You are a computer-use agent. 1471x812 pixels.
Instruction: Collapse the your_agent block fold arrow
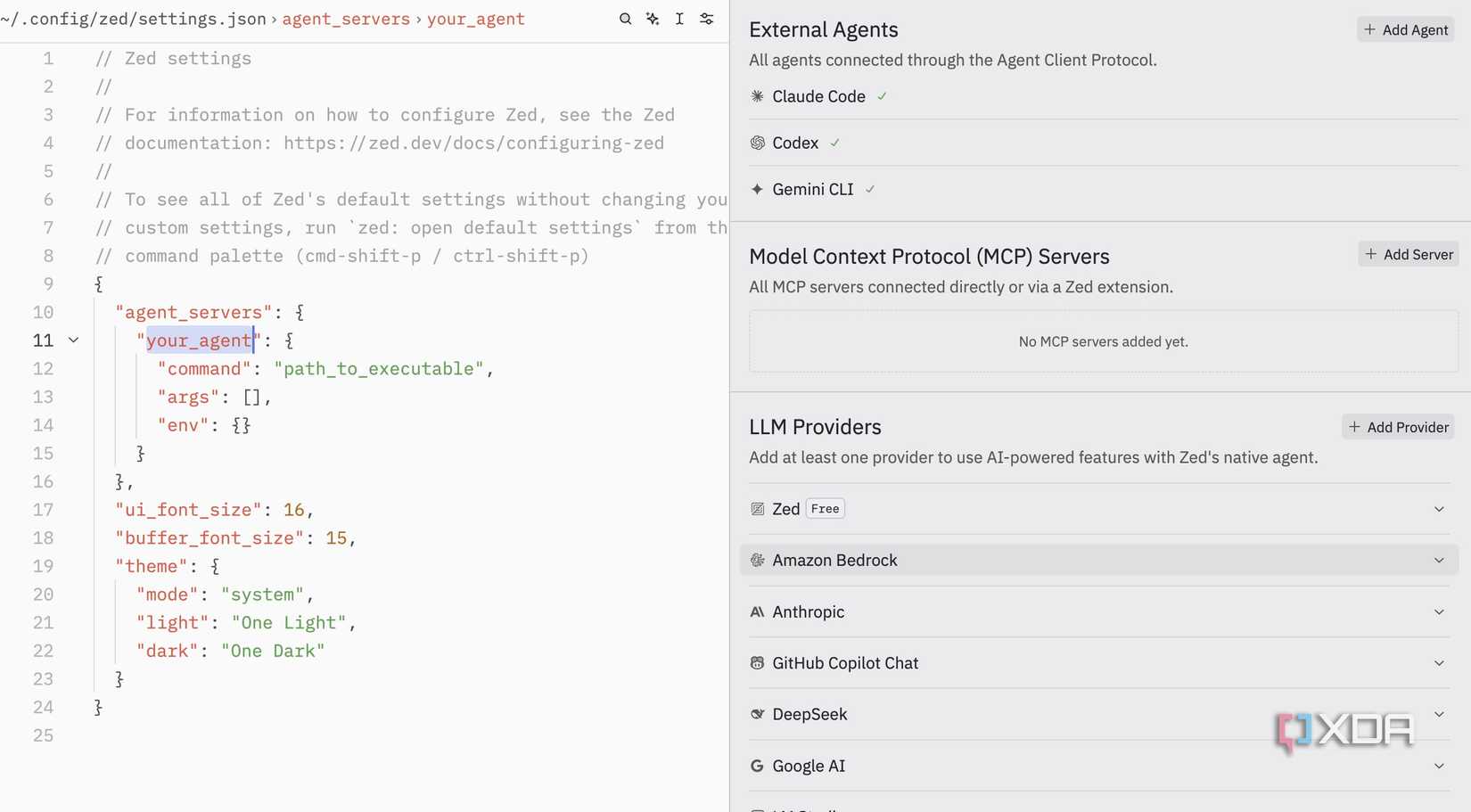pos(74,340)
